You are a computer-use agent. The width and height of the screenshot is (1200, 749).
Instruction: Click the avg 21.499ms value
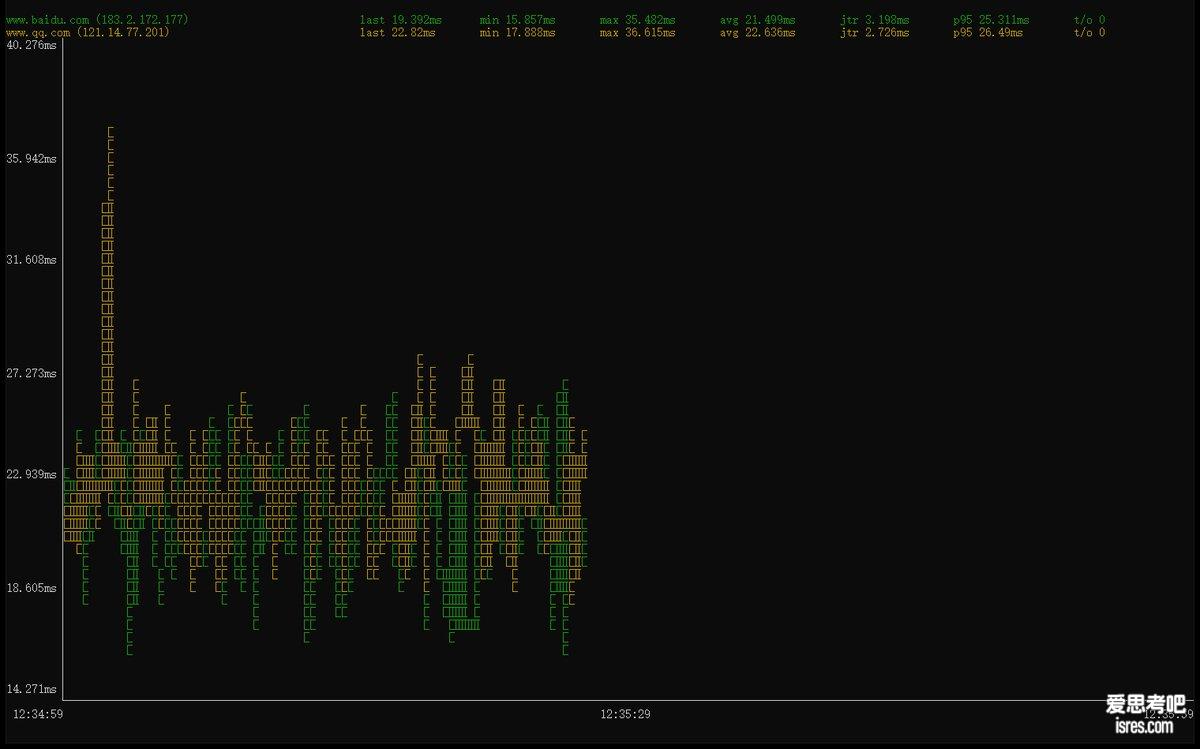coord(758,20)
